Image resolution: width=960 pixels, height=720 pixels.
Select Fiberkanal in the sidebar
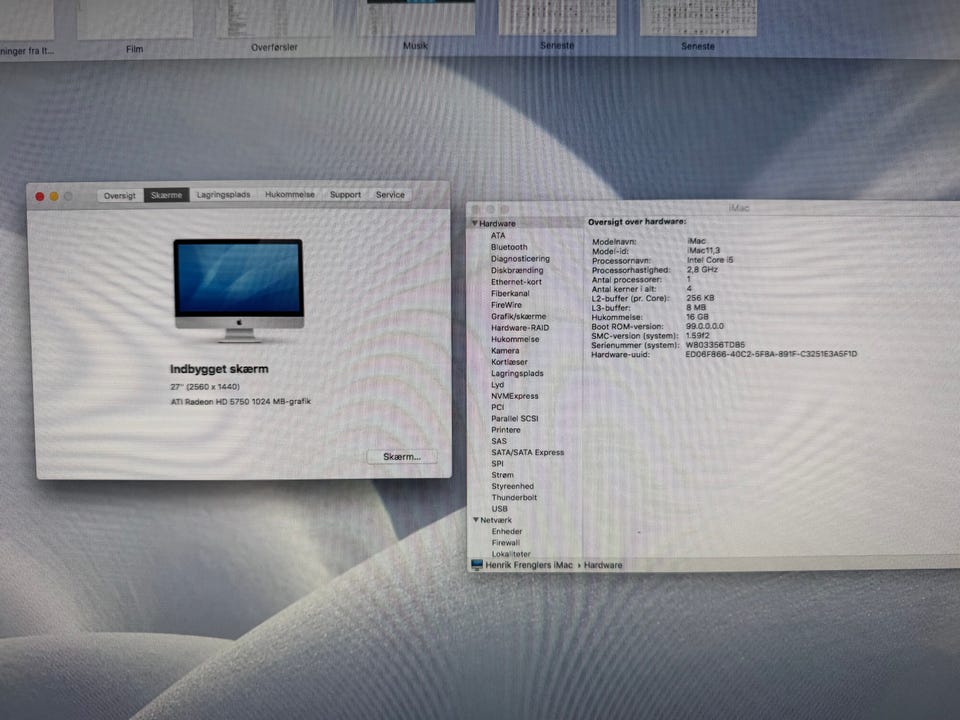tap(510, 294)
